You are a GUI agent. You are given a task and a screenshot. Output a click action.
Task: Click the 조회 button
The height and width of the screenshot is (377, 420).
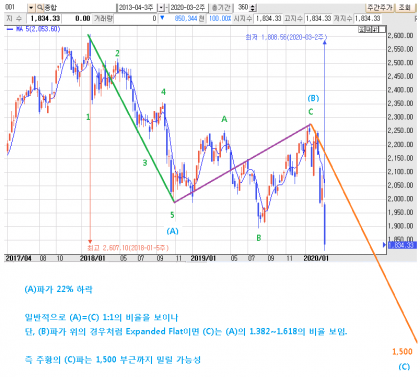[405, 7]
